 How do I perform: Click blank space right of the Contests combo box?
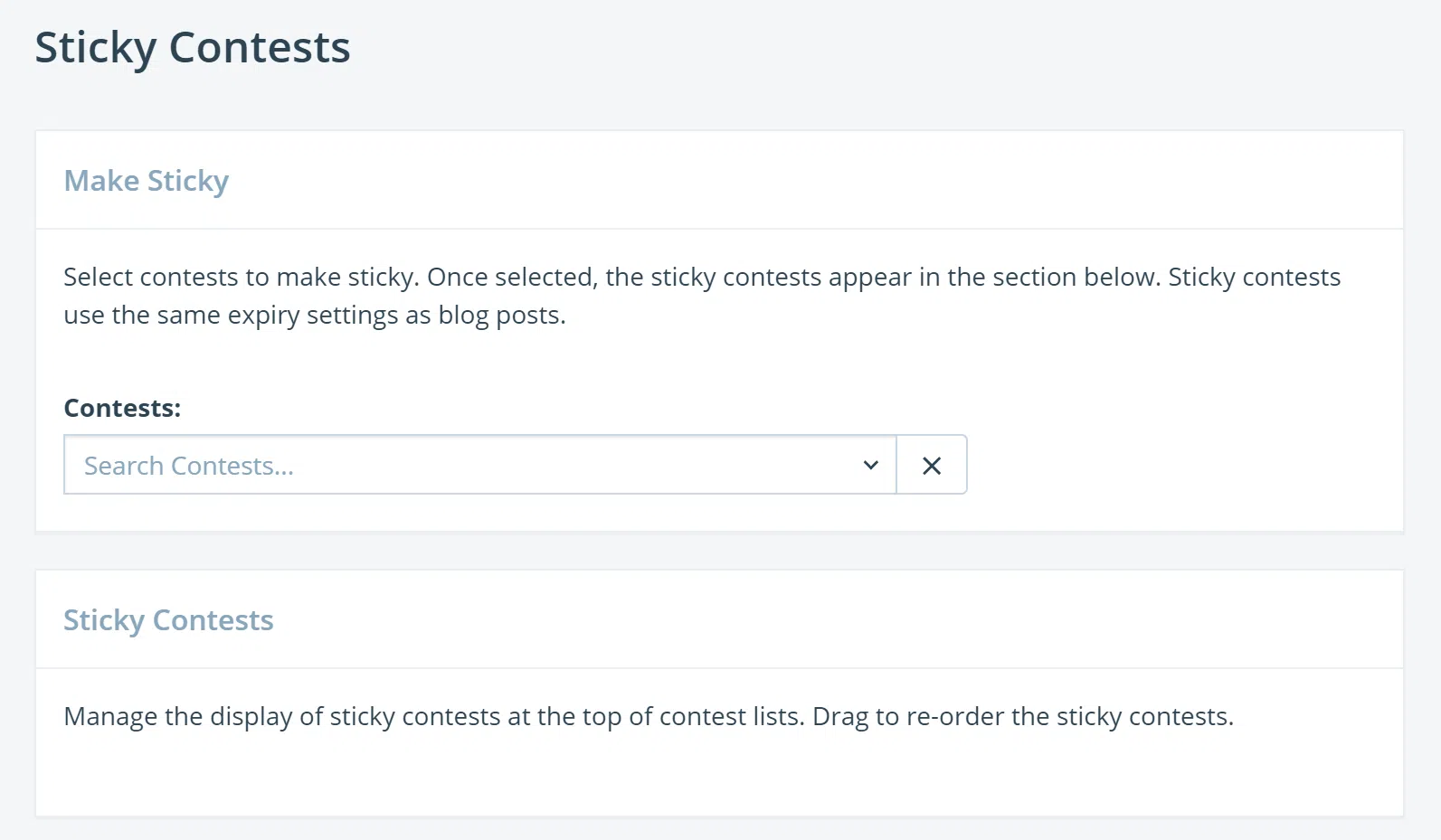pyautogui.click(x=1176, y=465)
